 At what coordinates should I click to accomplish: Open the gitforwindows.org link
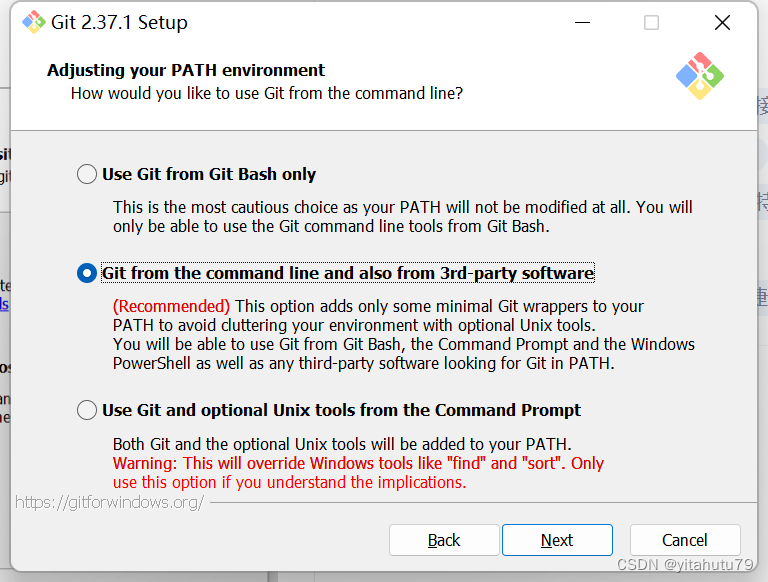110,502
